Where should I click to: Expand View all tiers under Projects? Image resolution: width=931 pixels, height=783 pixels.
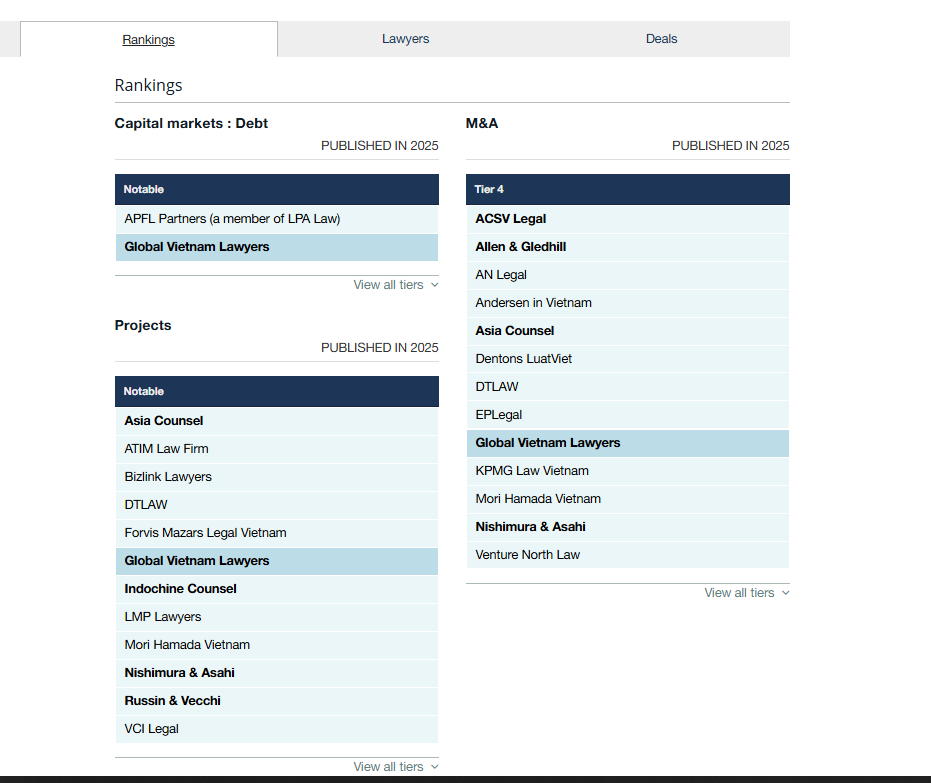pyautogui.click(x=395, y=767)
